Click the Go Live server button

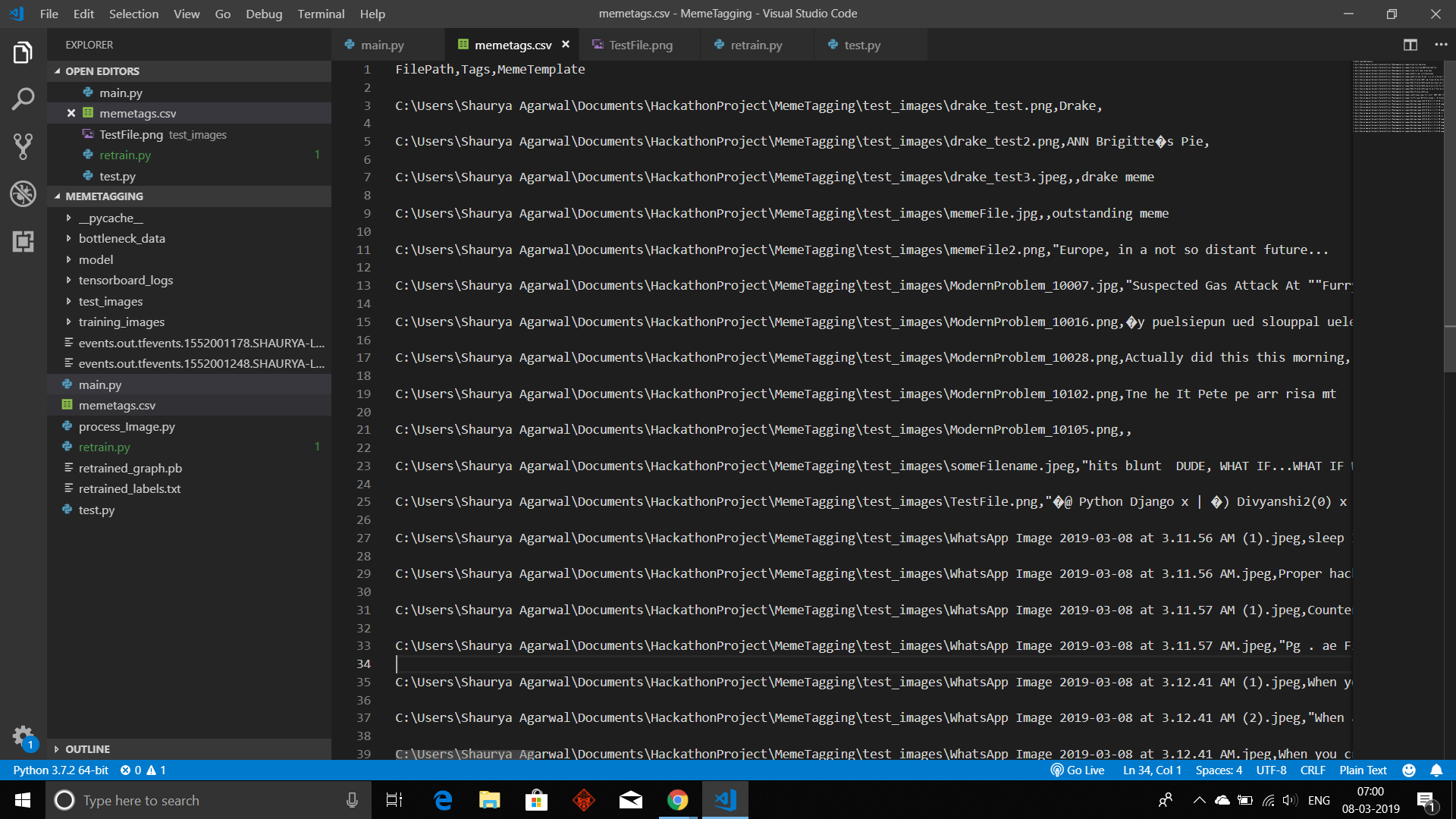coord(1078,770)
